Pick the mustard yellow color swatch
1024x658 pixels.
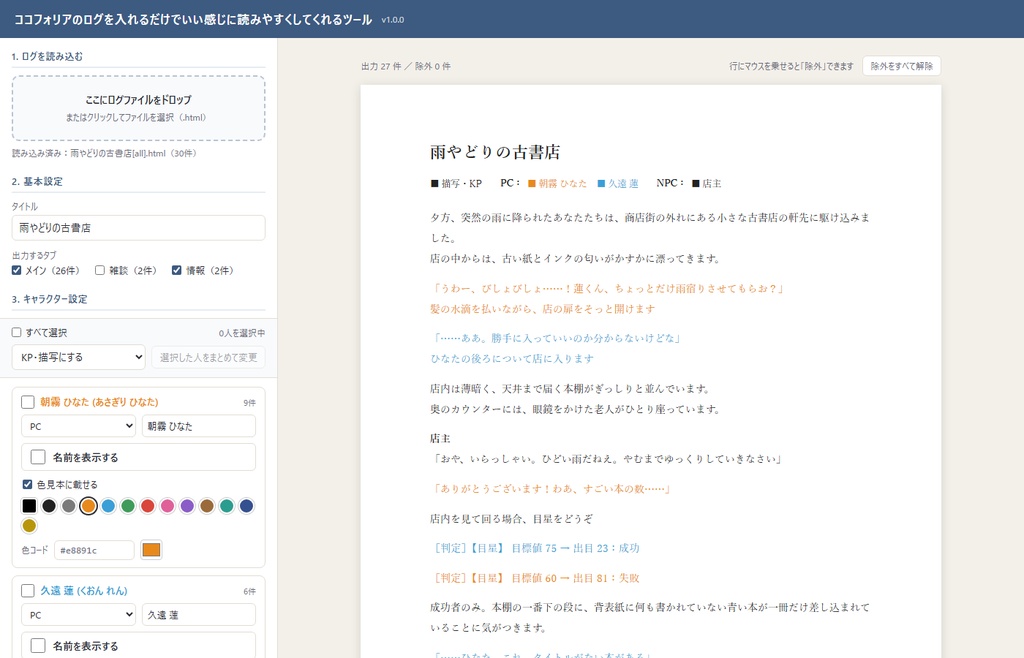coord(29,525)
